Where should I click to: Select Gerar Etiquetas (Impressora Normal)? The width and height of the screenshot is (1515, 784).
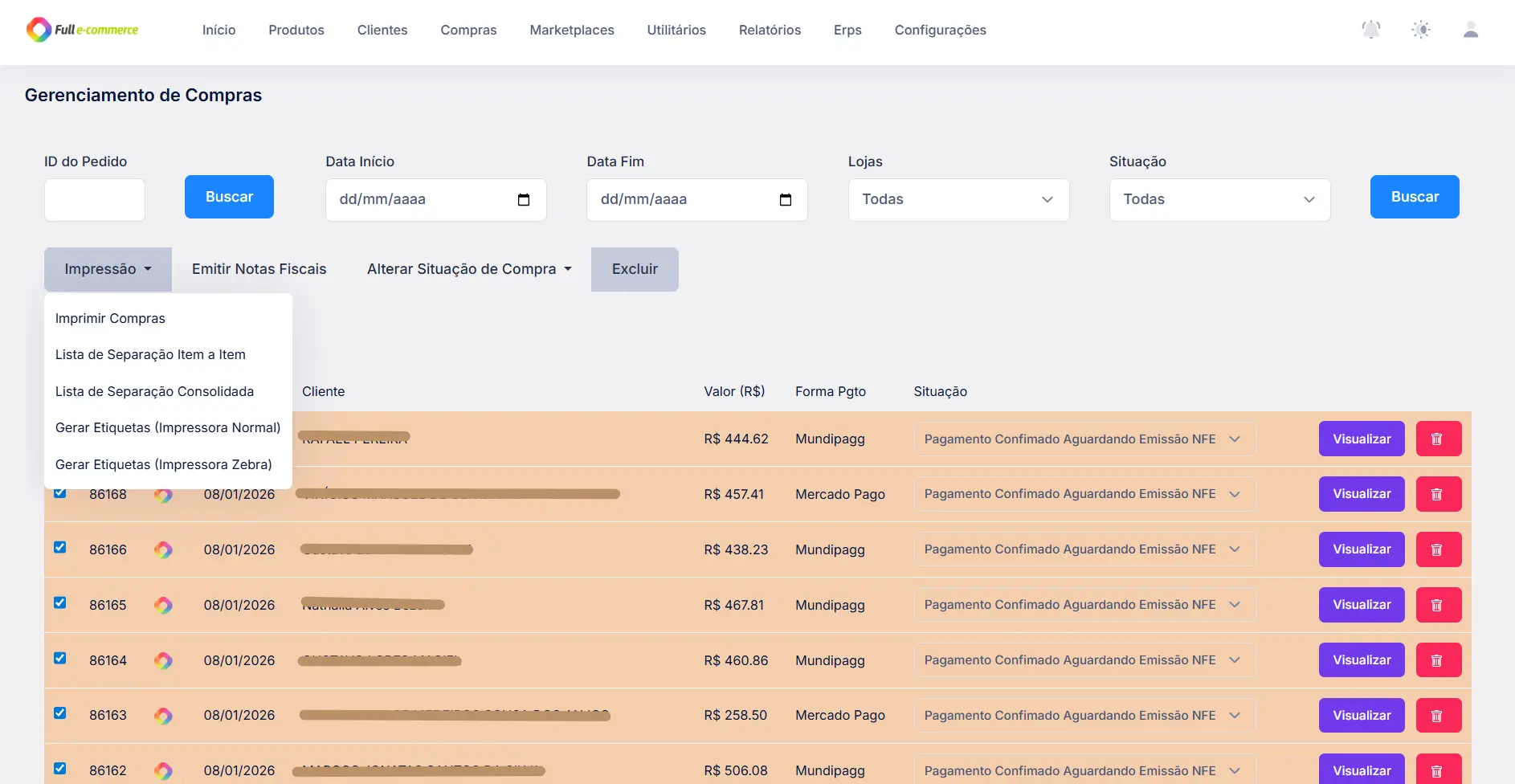[168, 427]
